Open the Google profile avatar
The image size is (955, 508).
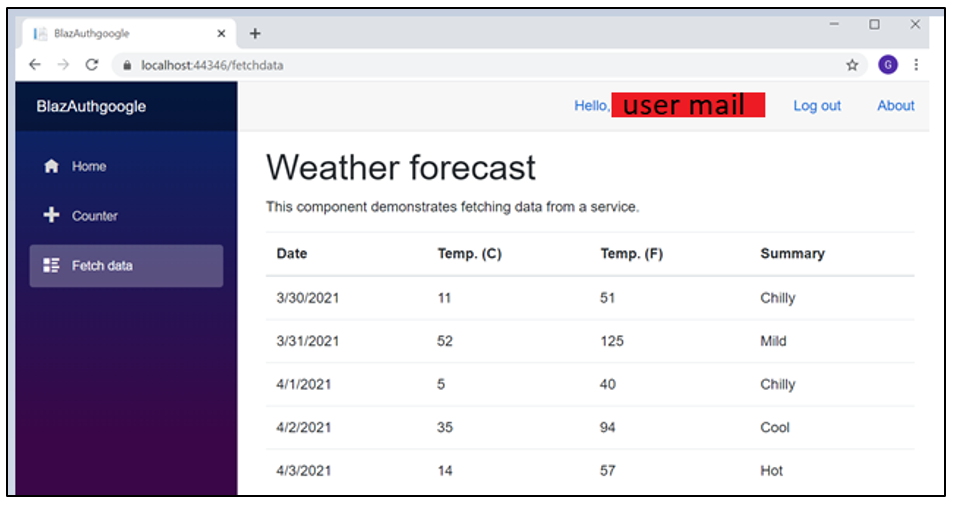(887, 65)
